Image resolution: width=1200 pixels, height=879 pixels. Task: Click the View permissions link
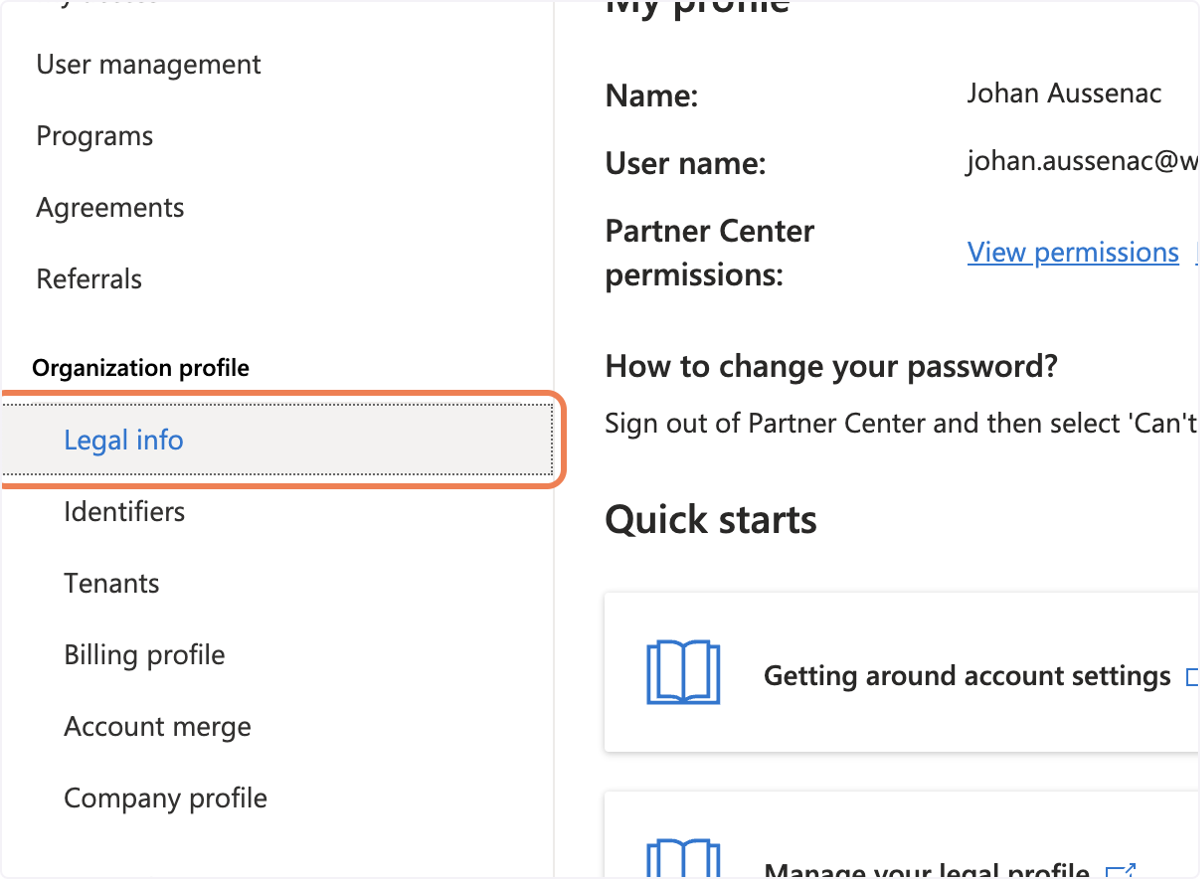pyautogui.click(x=1073, y=253)
